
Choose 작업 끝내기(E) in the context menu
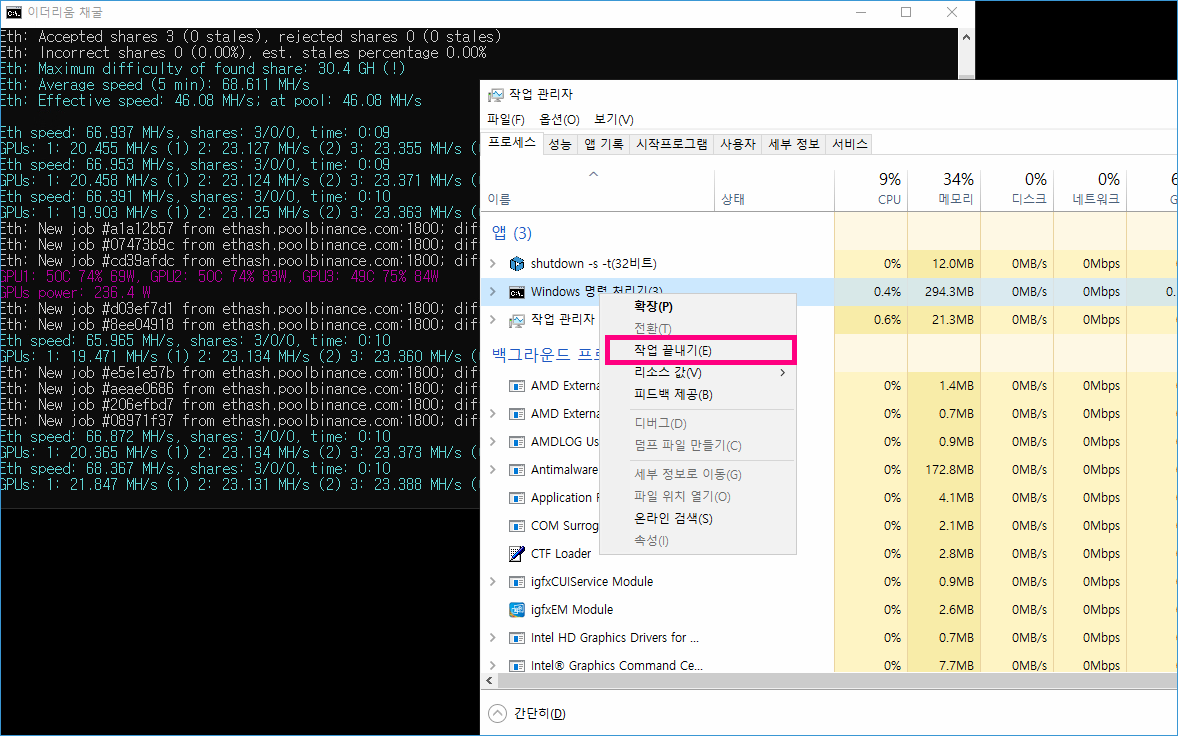[698, 351]
